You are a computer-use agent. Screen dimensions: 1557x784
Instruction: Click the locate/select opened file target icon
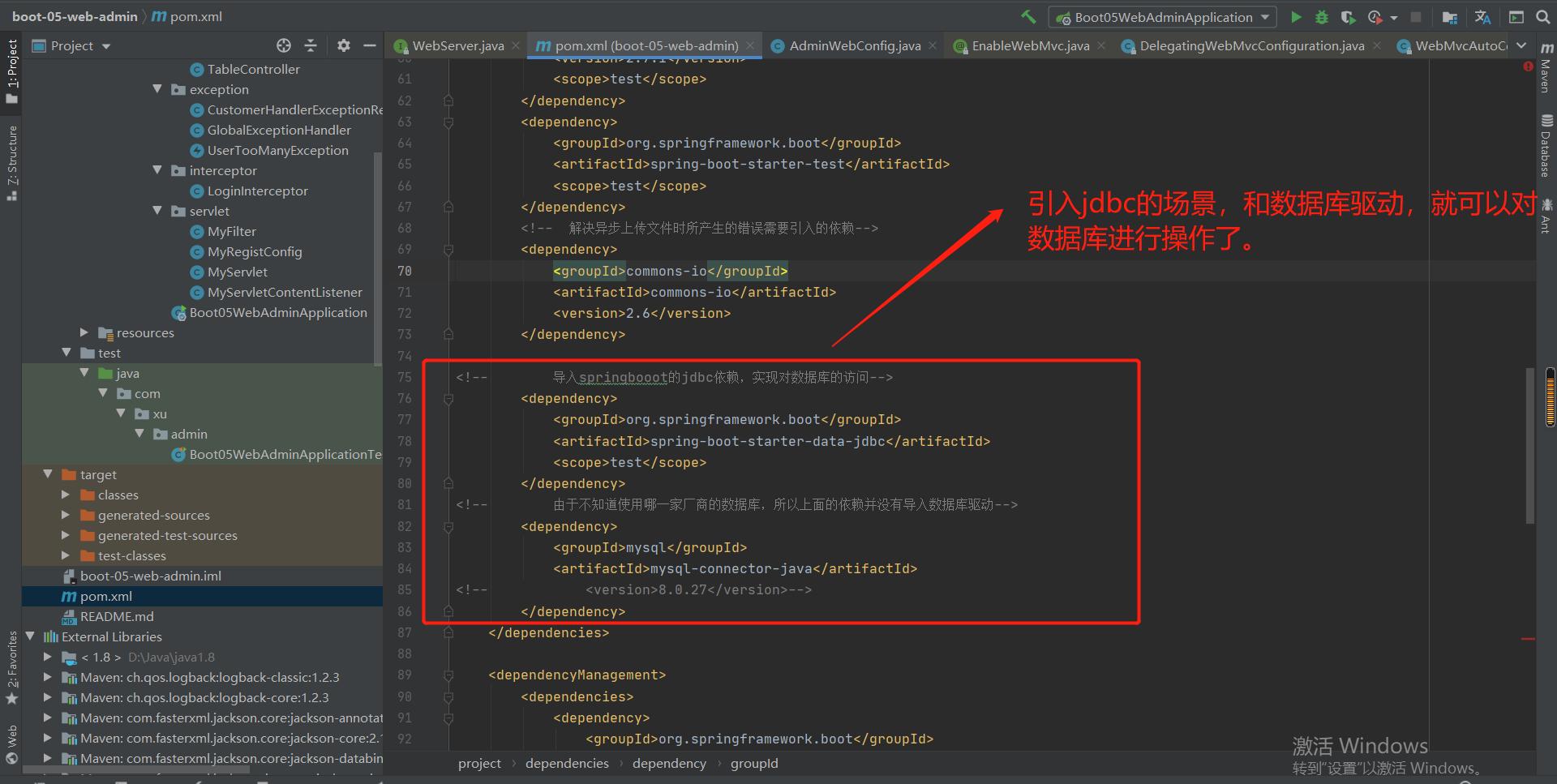(283, 45)
